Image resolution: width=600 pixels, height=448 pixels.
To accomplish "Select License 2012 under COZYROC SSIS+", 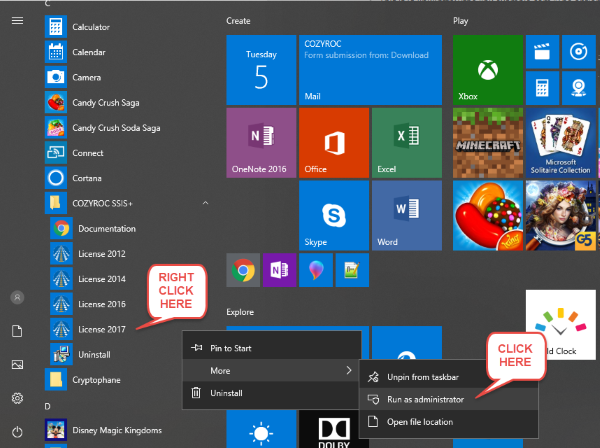I will coord(130,254).
